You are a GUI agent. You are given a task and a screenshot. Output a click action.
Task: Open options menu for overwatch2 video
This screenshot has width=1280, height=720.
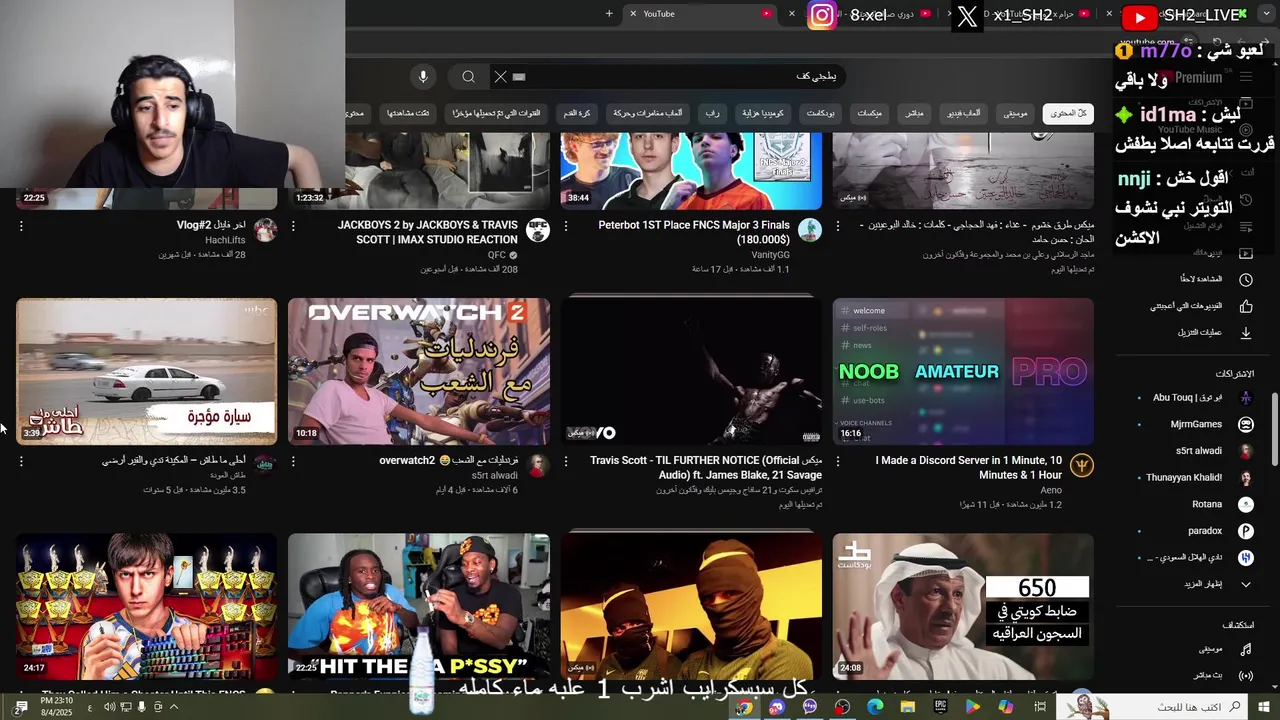[293, 461]
